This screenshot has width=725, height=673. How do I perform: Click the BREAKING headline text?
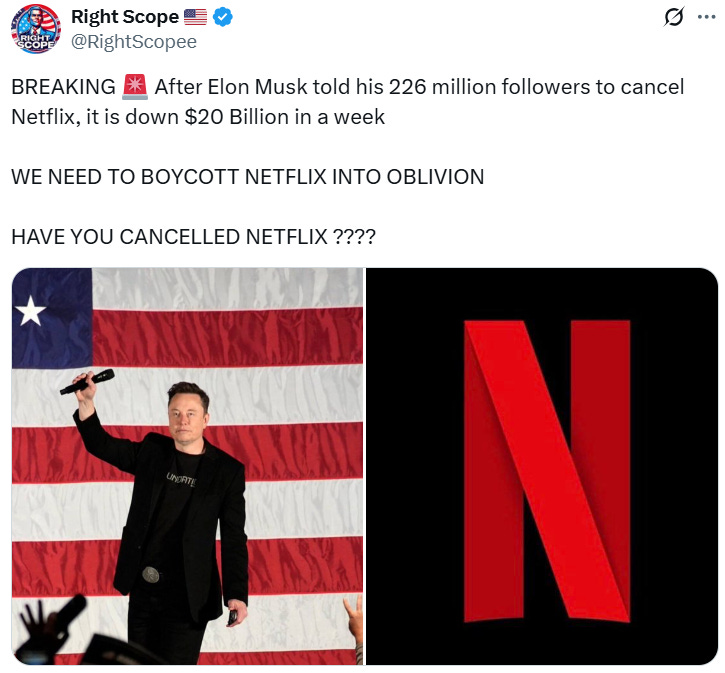63,87
